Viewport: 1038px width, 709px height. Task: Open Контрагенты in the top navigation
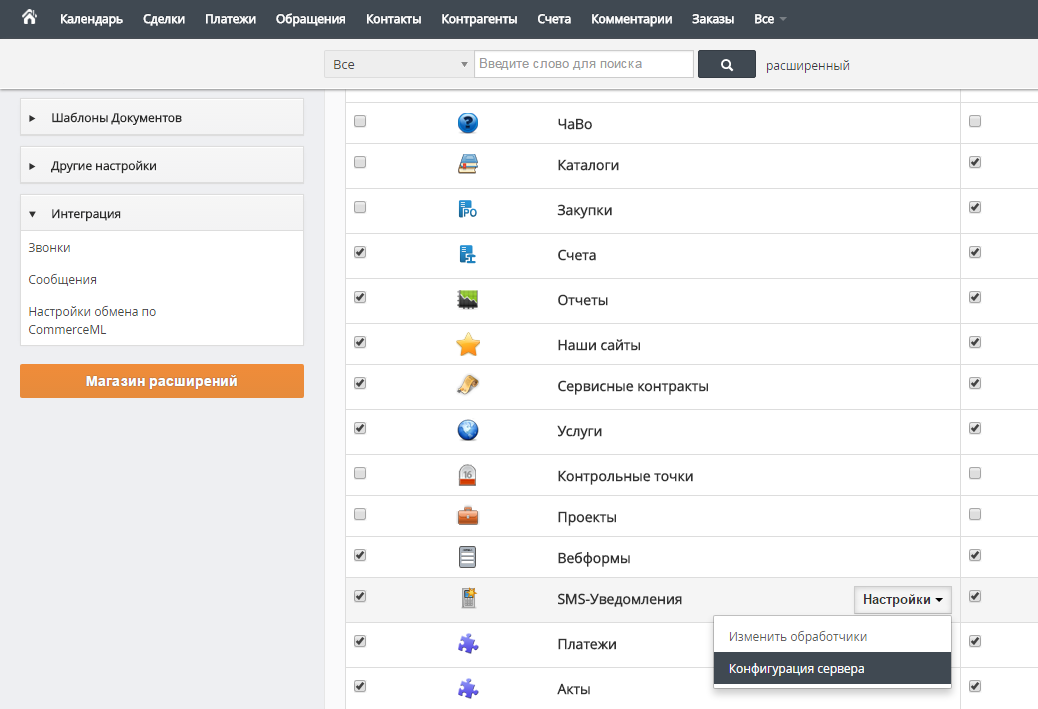[479, 19]
